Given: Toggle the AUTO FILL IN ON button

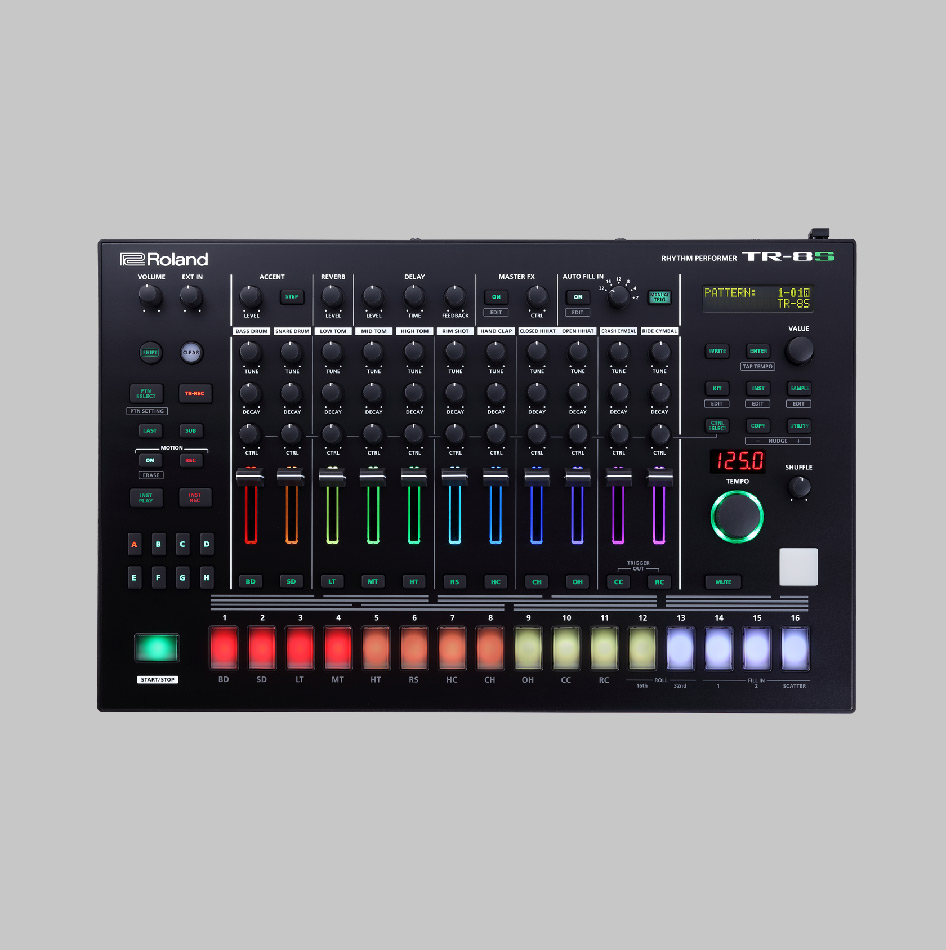Looking at the screenshot, I should tap(578, 297).
